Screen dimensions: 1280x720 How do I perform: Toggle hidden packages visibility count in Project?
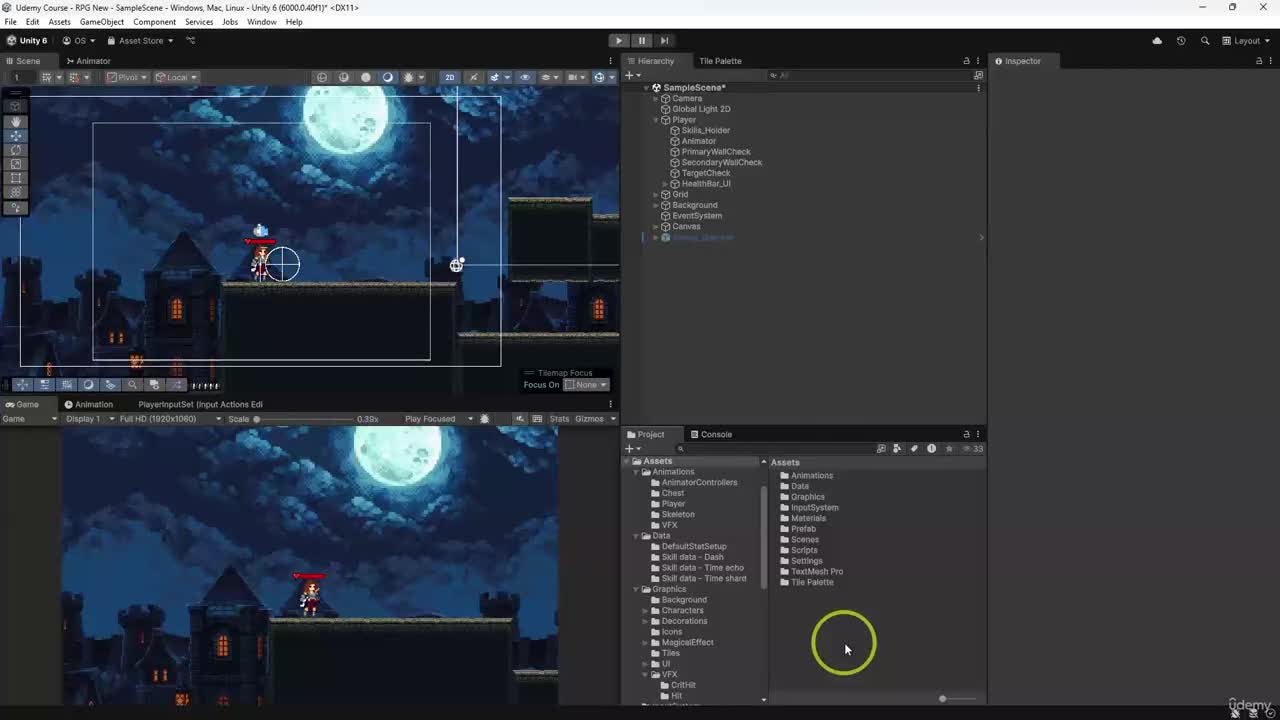tap(974, 449)
